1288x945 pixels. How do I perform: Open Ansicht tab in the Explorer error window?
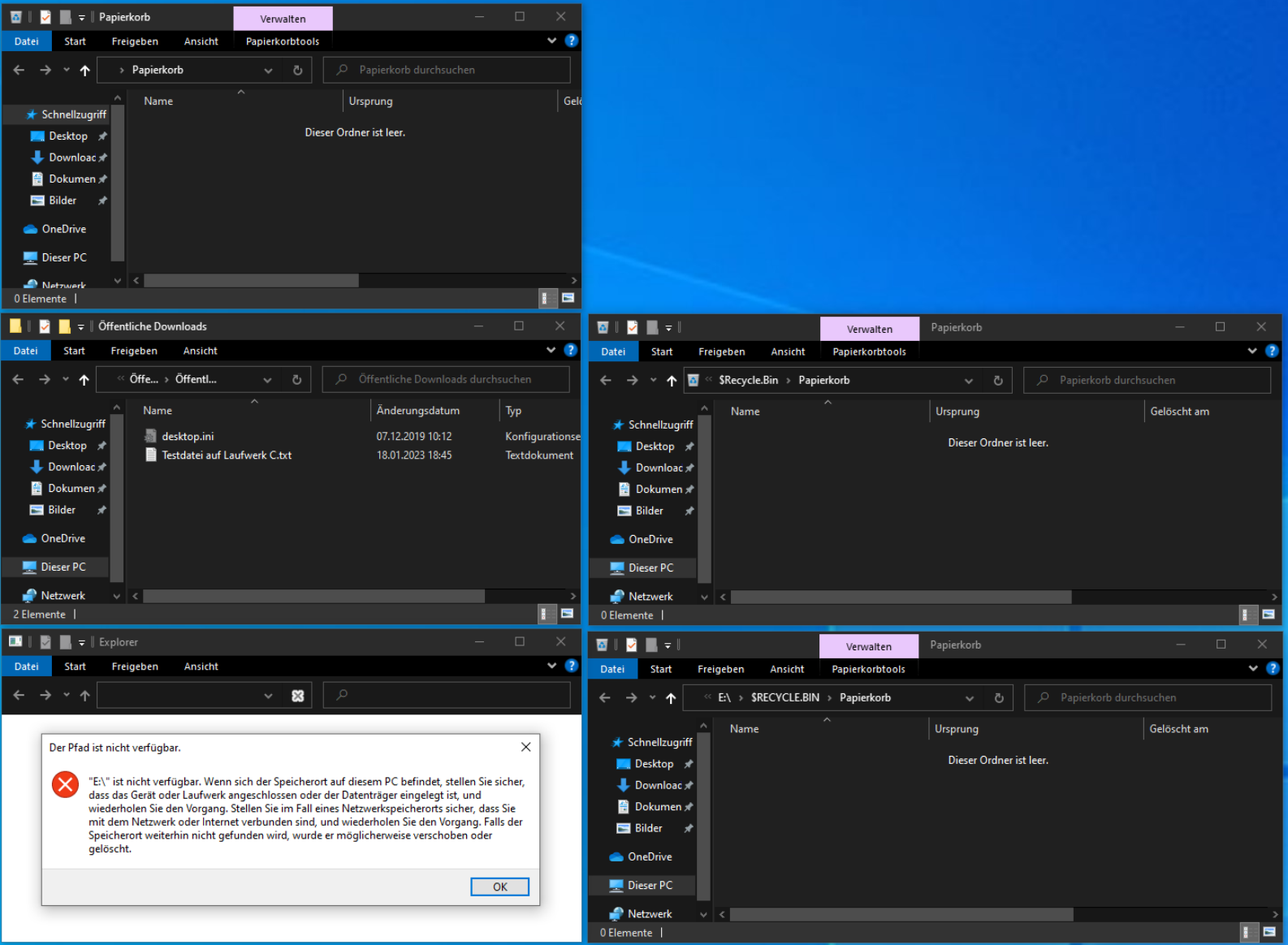pyautogui.click(x=201, y=667)
